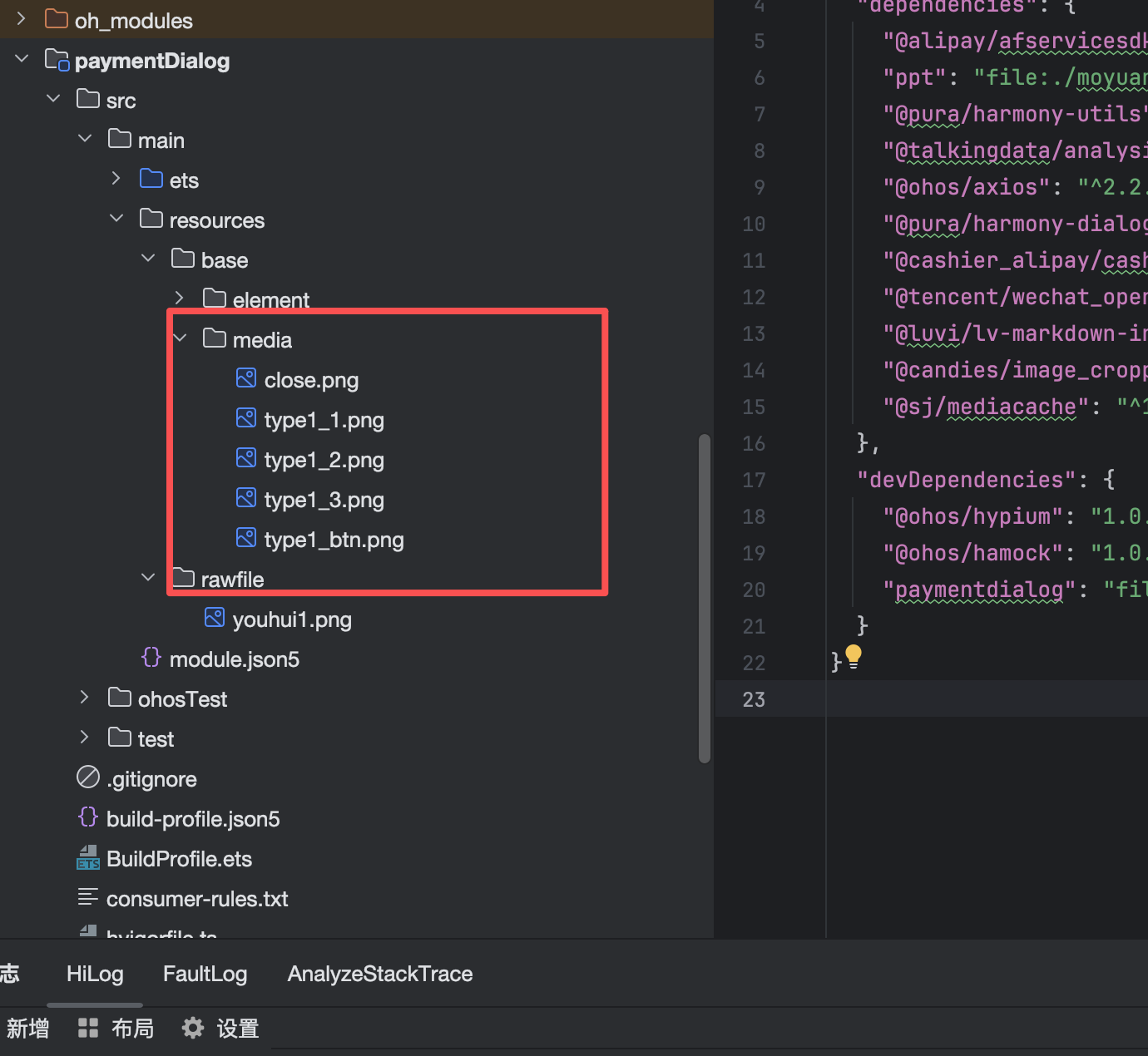Viewport: 1148px width, 1056px height.
Task: Click the oh_modules folder icon
Action: [57, 18]
